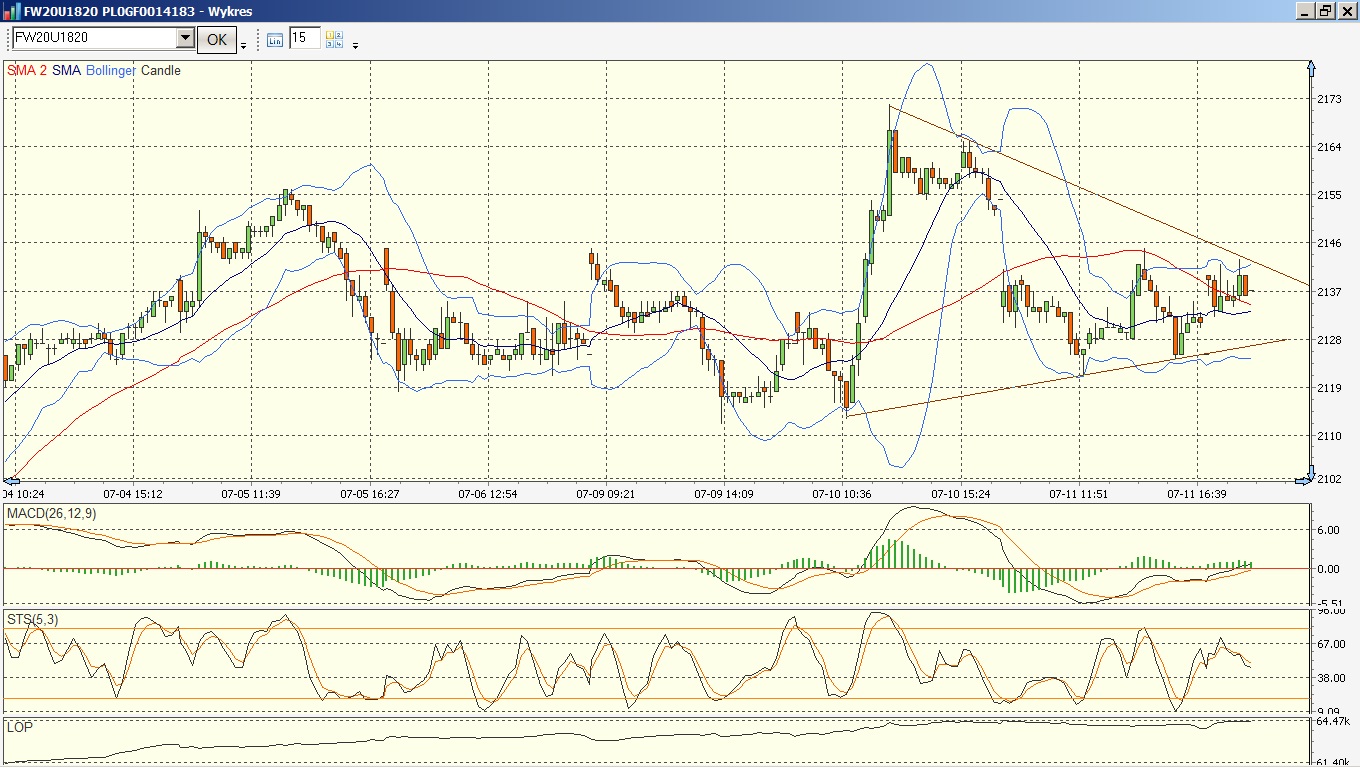The image size is (1360, 768).
Task: Restore the chart window size
Action: [1326, 11]
